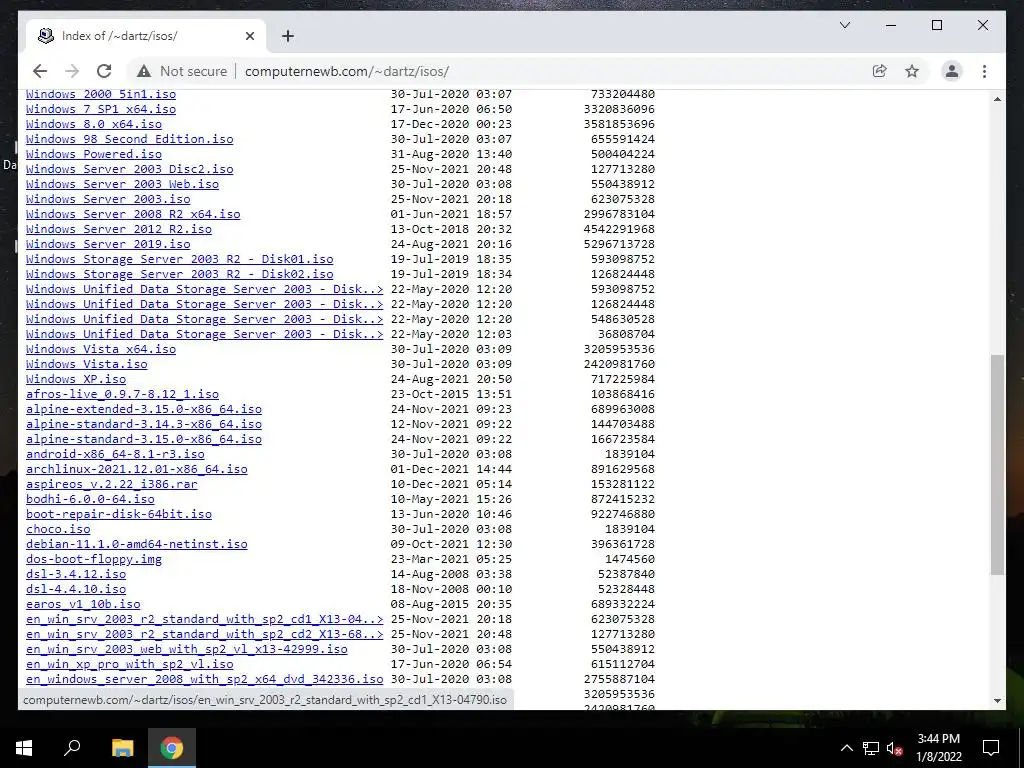Click boot-repair-disk-64bit.iso
Image resolution: width=1024 pixels, height=768 pixels.
(x=119, y=515)
